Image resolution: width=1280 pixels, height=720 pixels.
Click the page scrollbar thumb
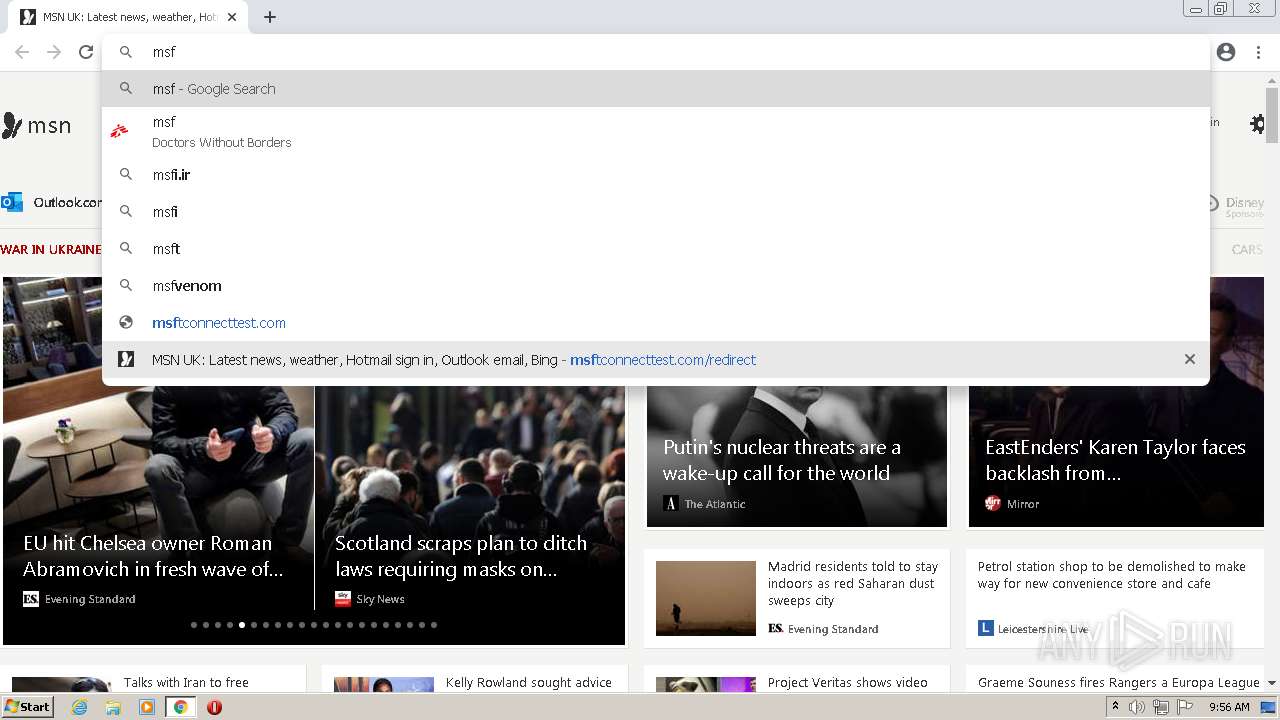pyautogui.click(x=1272, y=115)
